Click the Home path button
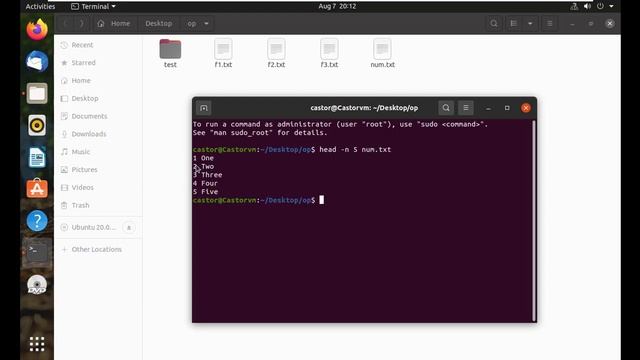Image resolution: width=640 pixels, height=360 pixels. (114, 23)
